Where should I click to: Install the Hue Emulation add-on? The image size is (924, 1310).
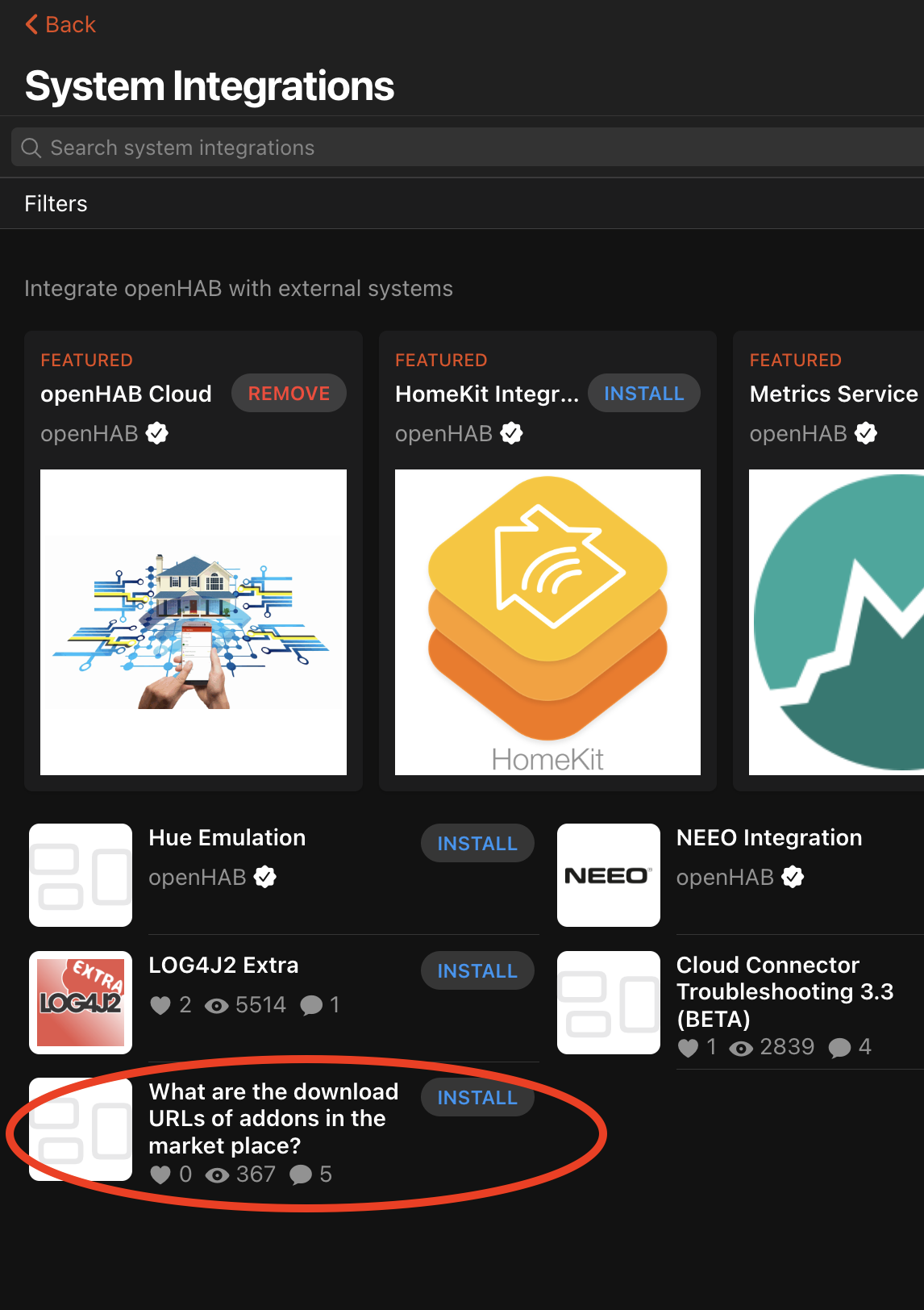coord(477,844)
